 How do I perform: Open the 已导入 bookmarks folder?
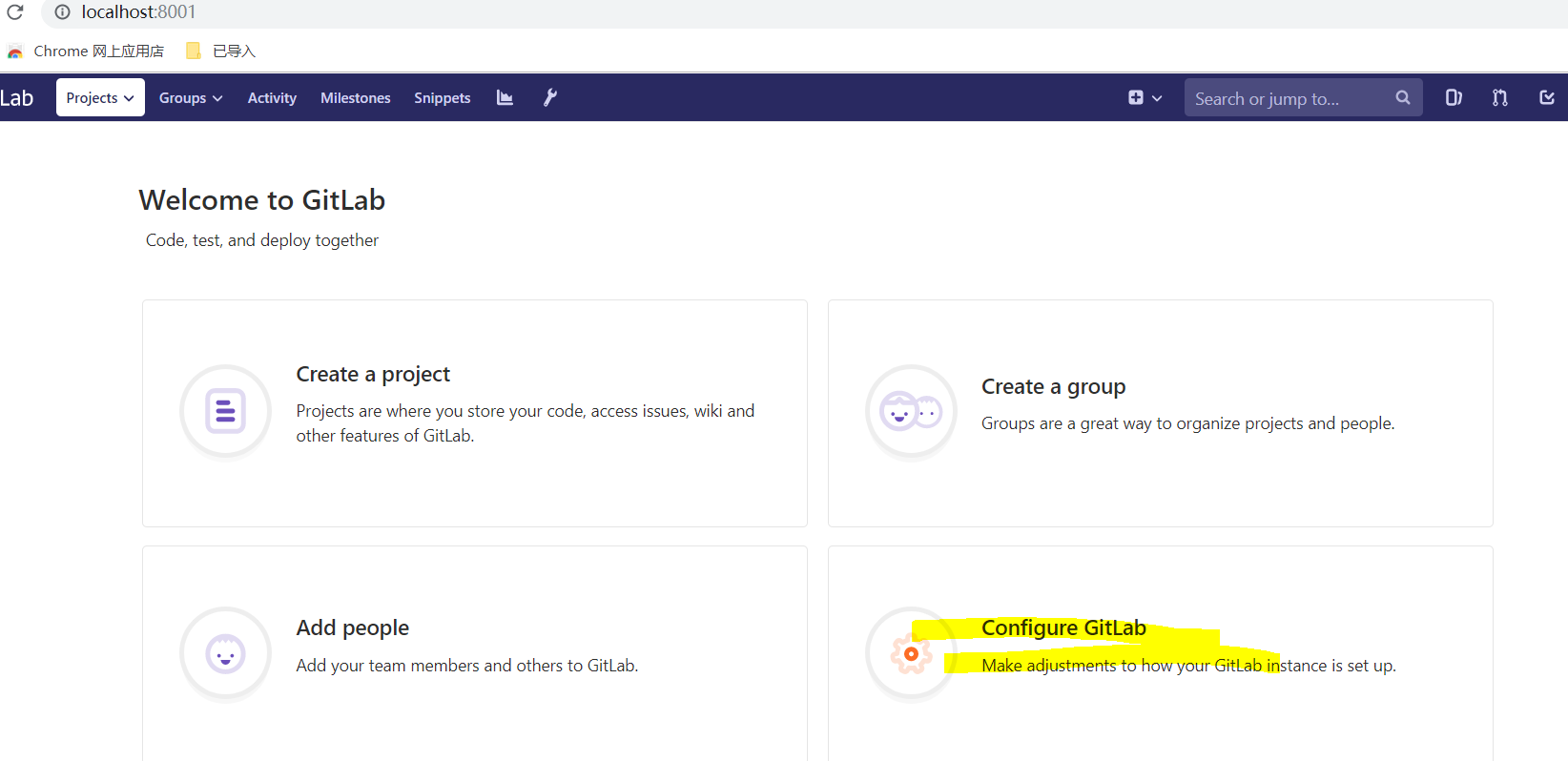tap(221, 51)
